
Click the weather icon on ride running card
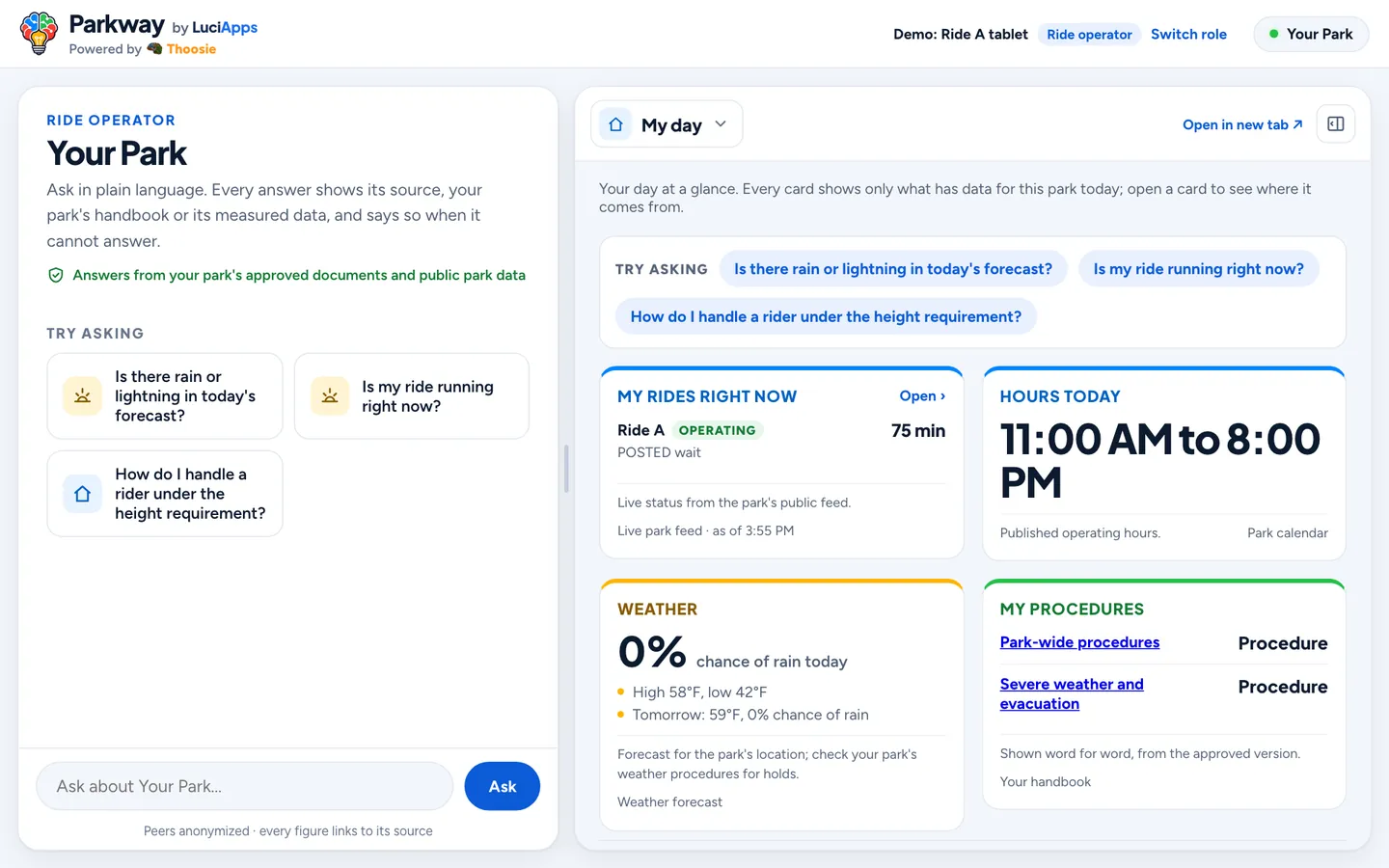pos(330,396)
